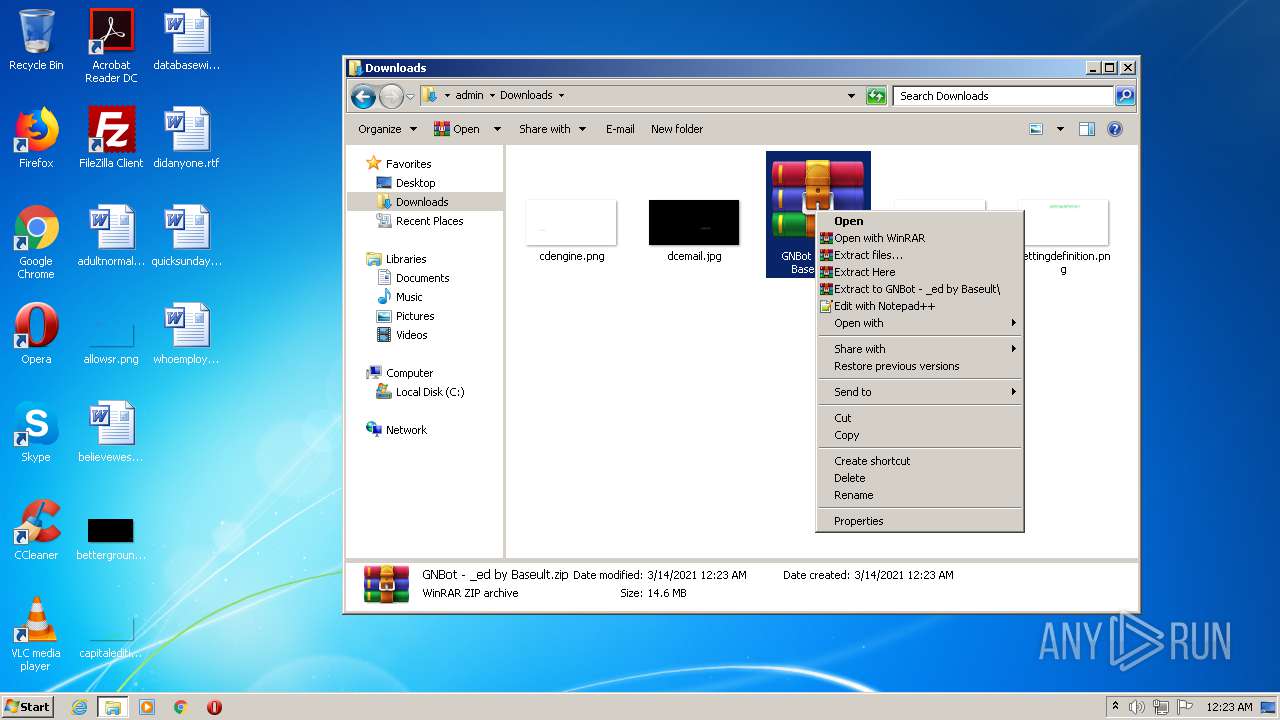Change your view using the views icon
The image size is (1280, 720).
pos(1036,129)
